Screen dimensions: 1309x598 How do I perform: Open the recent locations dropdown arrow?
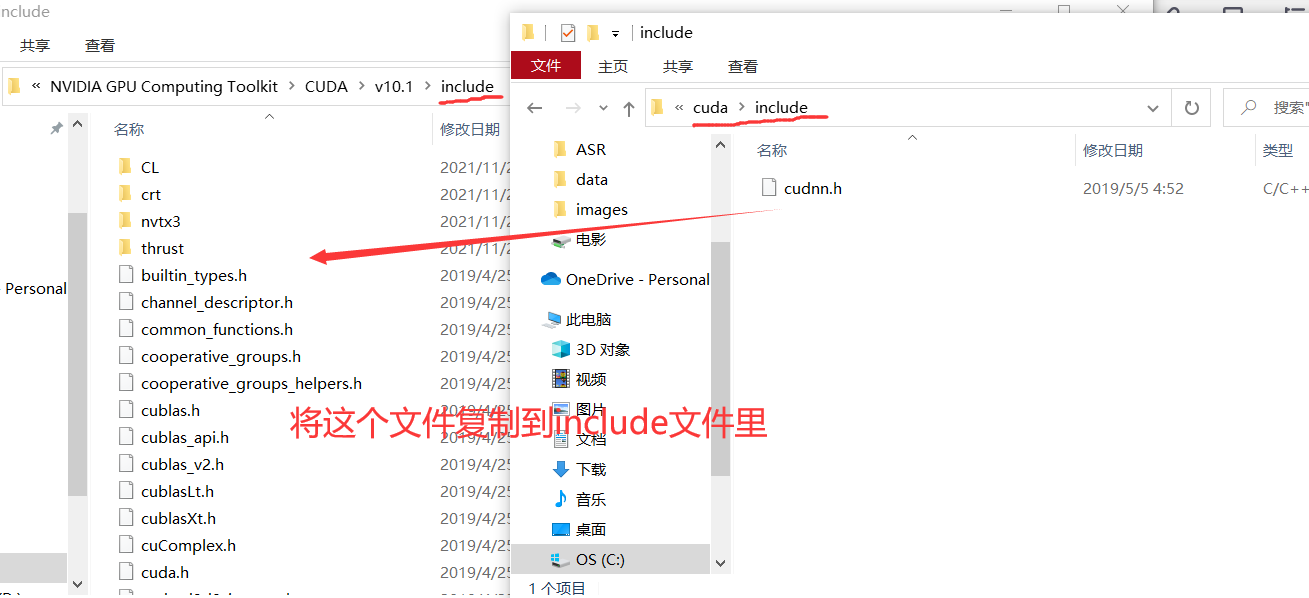pyautogui.click(x=603, y=108)
